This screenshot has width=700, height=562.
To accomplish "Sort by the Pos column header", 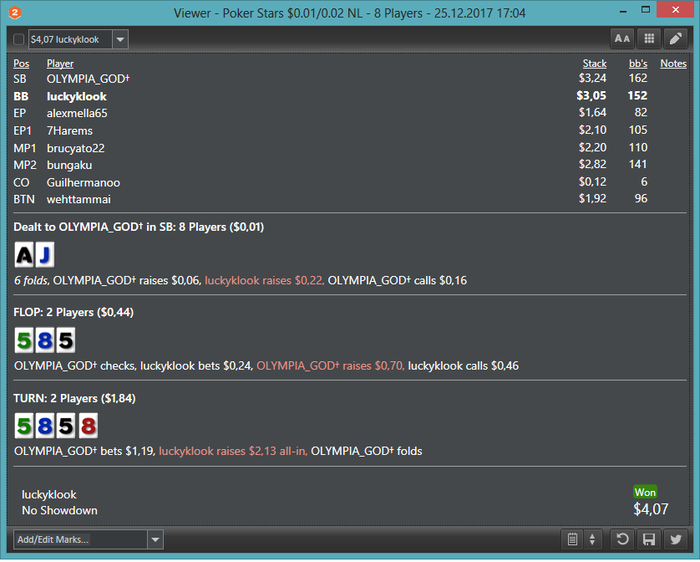I will [x=21, y=63].
